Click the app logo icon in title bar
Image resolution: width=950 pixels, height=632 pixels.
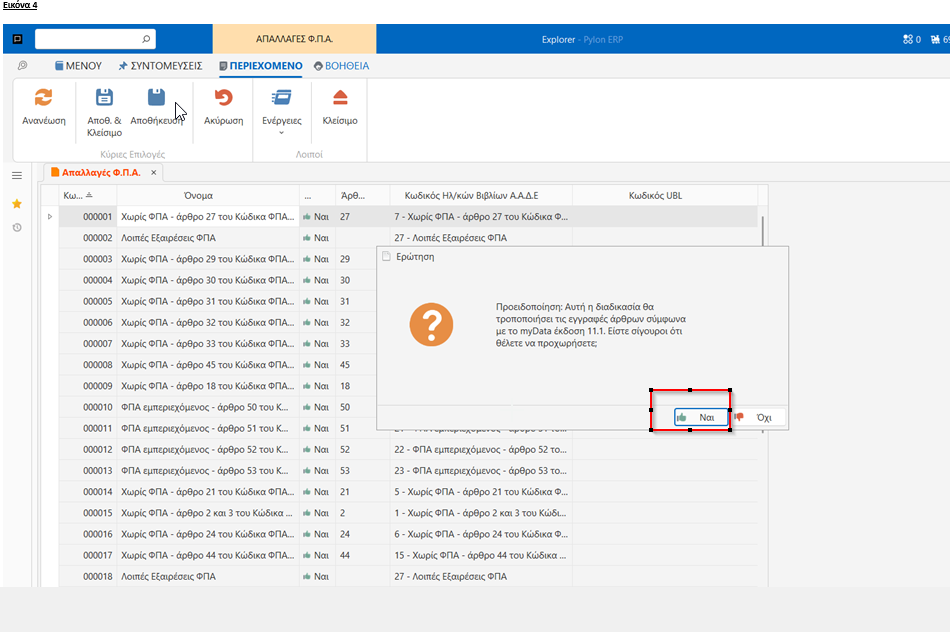[17, 40]
